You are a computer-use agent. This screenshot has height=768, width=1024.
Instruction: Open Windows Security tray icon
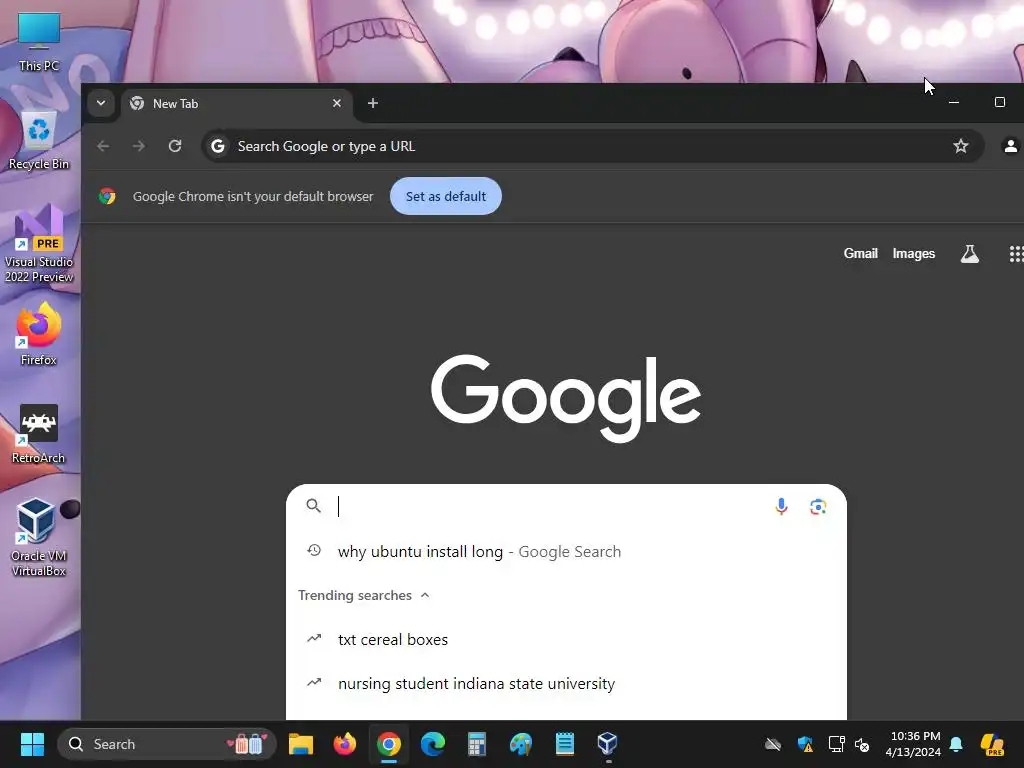point(805,744)
